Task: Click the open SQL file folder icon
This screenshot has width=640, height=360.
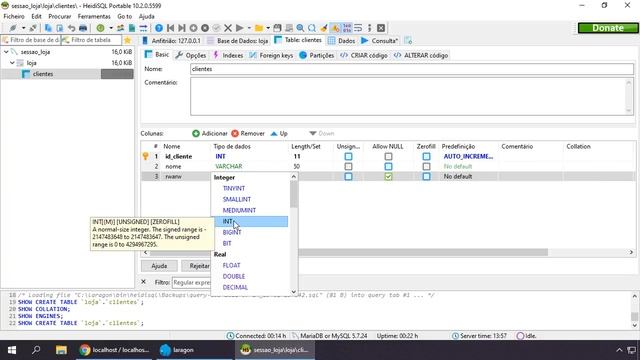Action: (259, 28)
